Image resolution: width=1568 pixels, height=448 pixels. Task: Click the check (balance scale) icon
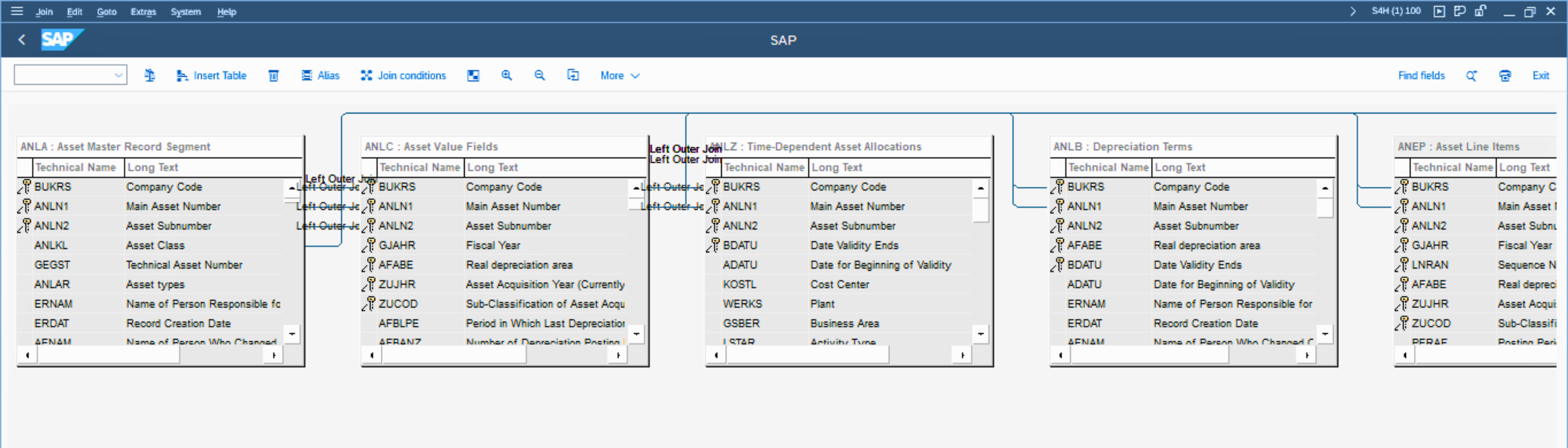pyautogui.click(x=149, y=75)
